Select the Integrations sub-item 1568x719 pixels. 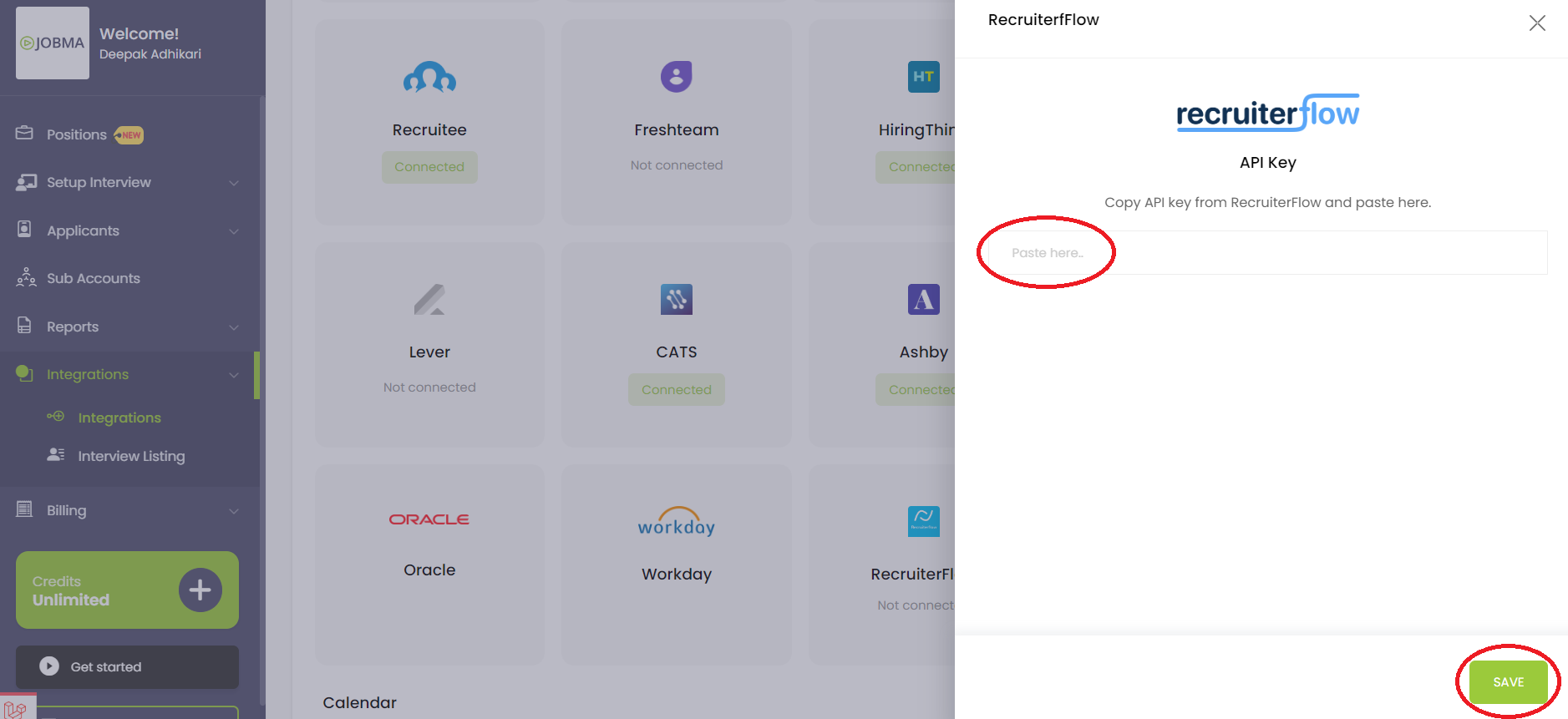pyautogui.click(x=119, y=418)
